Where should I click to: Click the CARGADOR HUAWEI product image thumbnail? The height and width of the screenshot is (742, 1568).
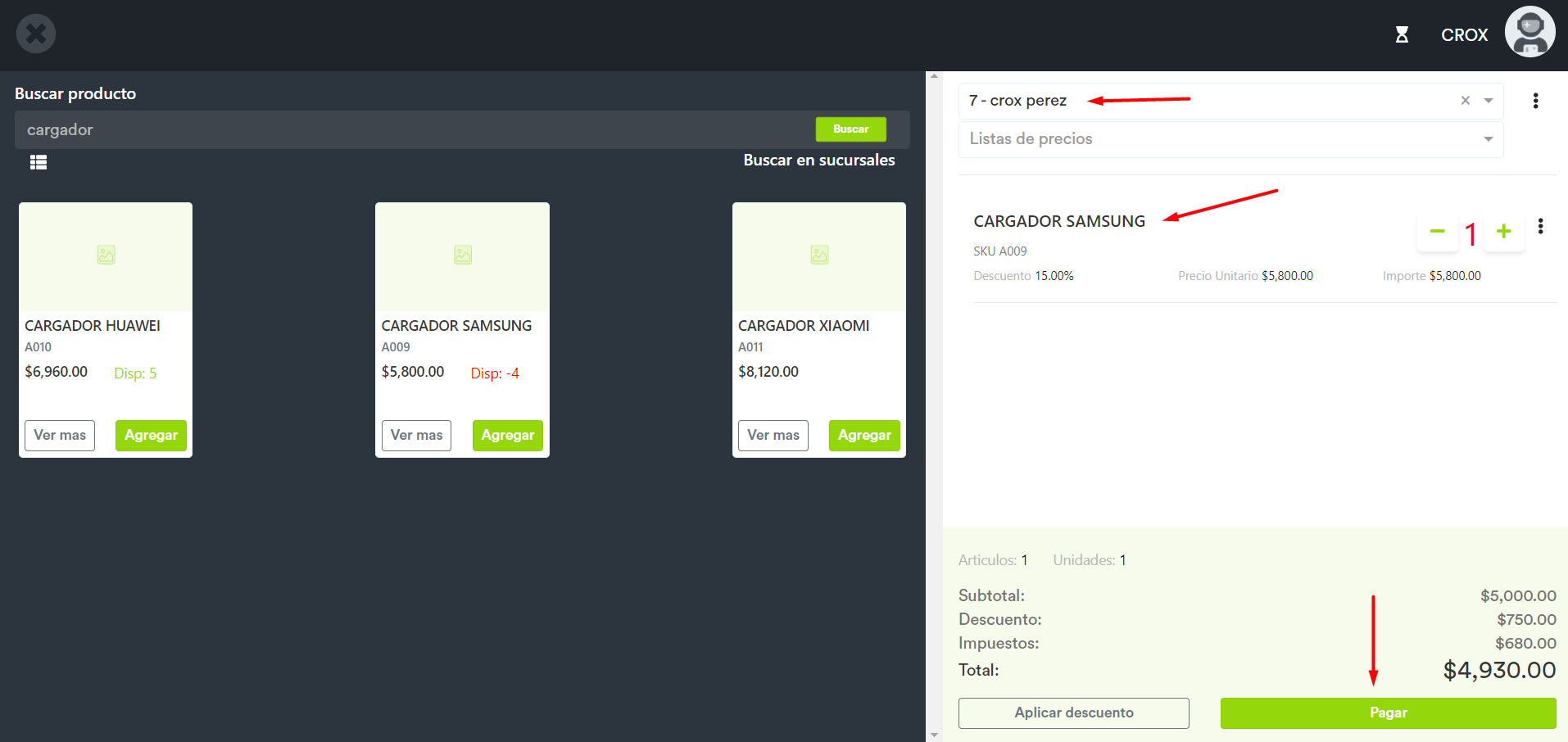click(106, 256)
